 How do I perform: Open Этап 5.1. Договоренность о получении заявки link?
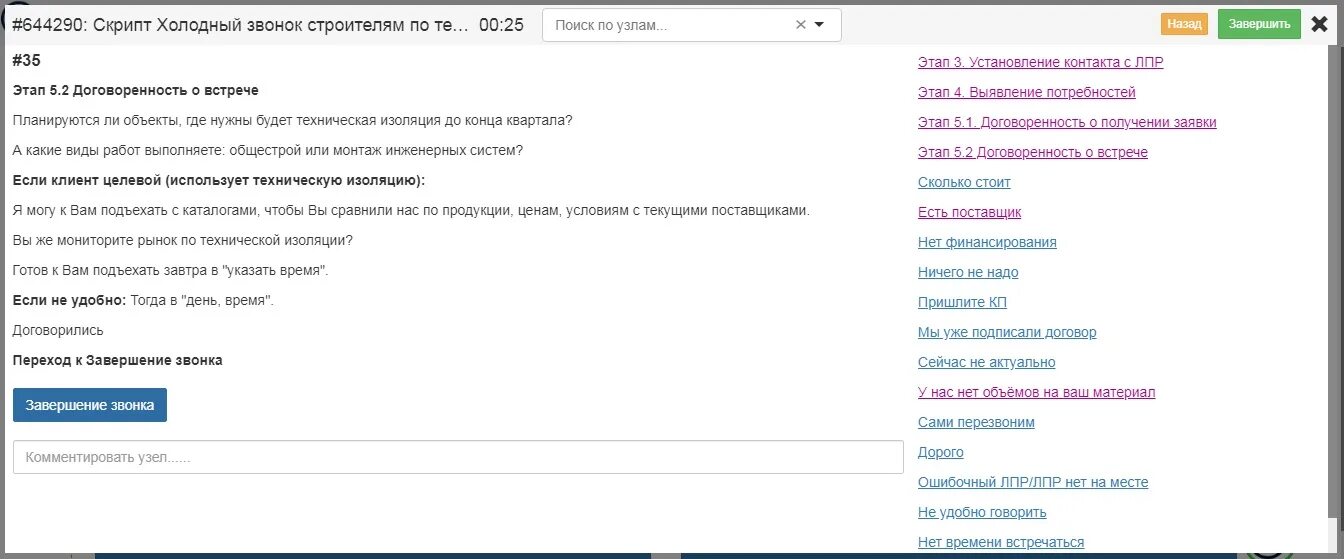click(x=1067, y=122)
